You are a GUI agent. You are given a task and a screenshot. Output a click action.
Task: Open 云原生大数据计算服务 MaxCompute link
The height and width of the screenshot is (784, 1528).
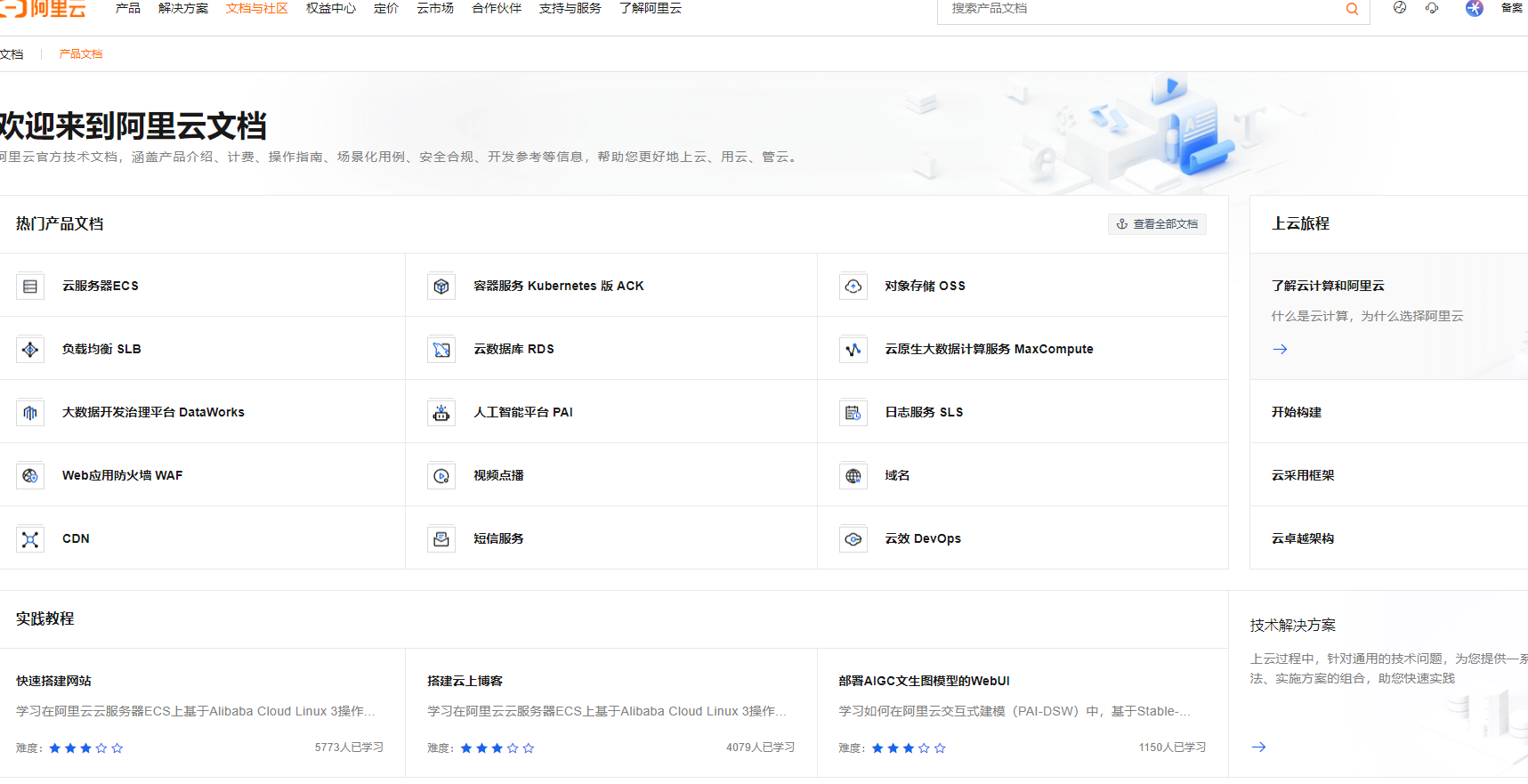990,349
